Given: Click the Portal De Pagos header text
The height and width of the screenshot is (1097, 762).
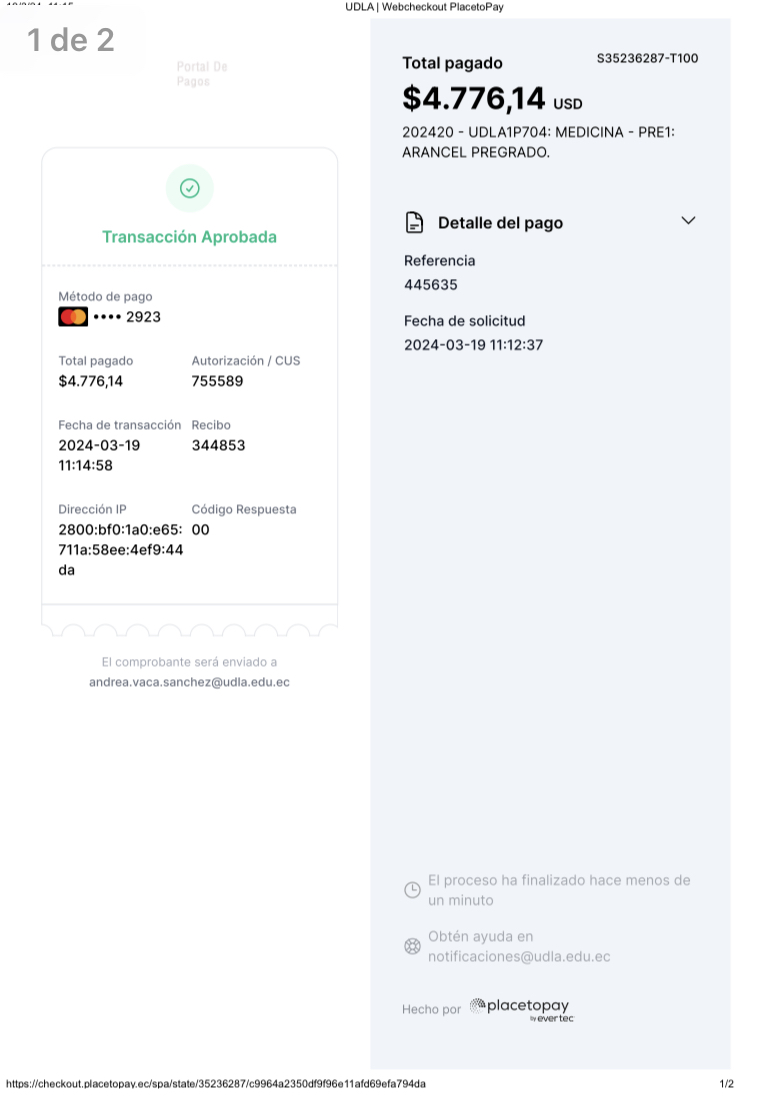Looking at the screenshot, I should pos(202,74).
